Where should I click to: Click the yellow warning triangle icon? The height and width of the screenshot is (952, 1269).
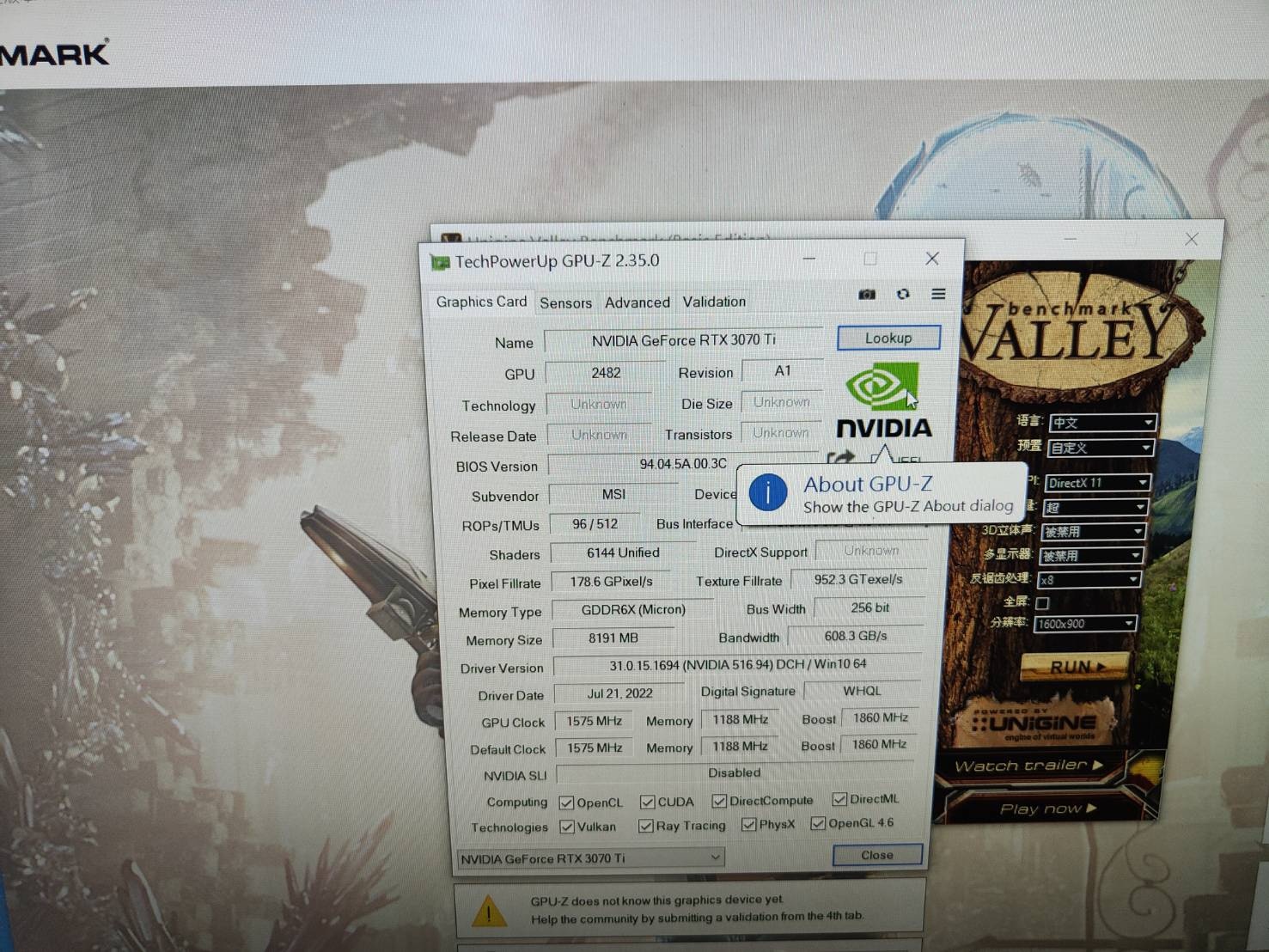pos(489,911)
